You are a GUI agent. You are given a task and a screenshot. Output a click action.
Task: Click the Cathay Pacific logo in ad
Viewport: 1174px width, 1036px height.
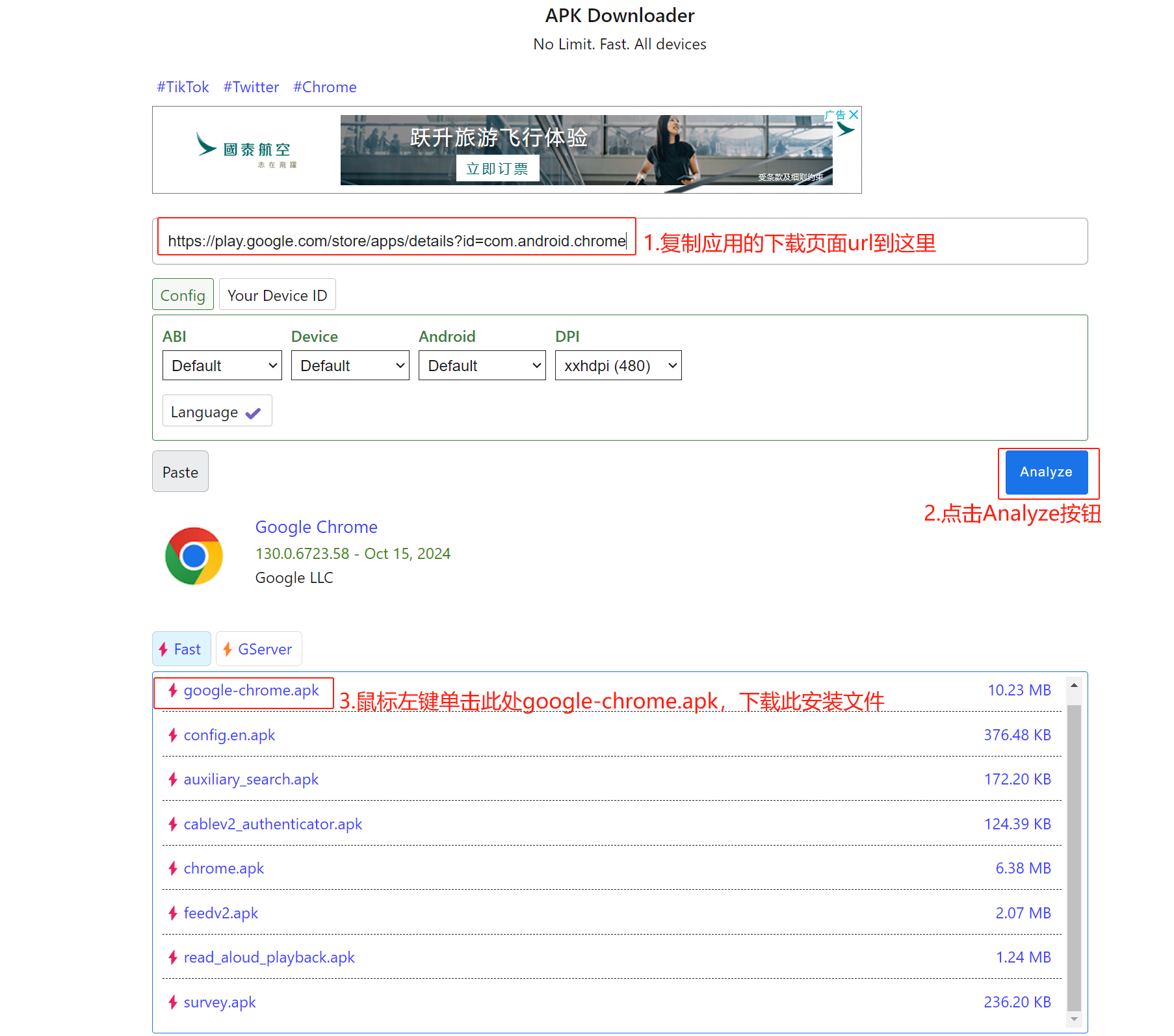[247, 150]
